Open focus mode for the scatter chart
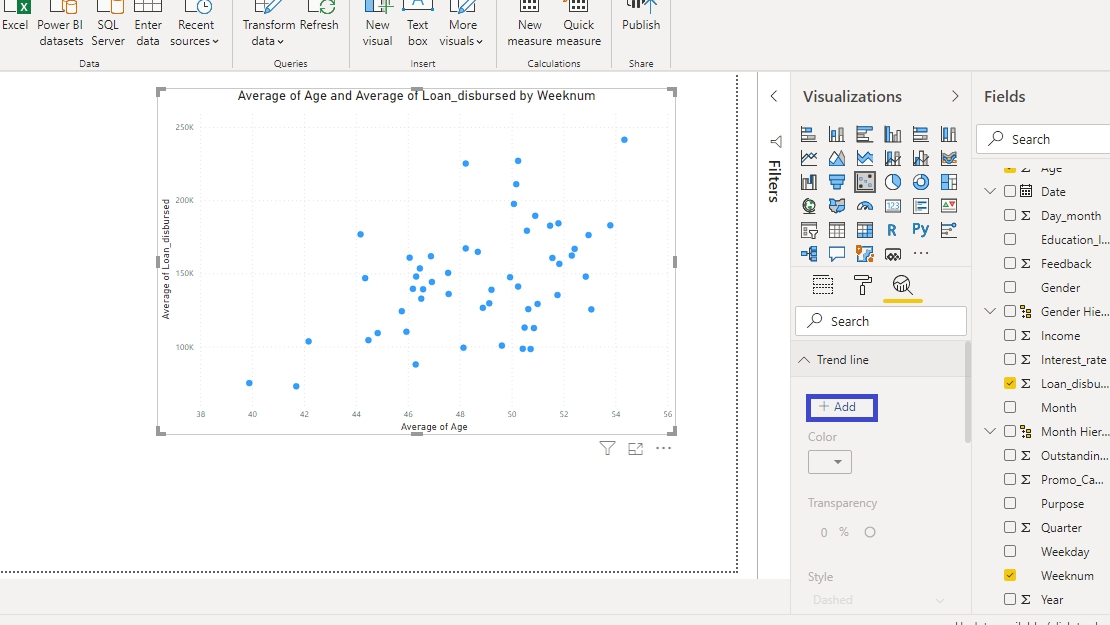 click(635, 449)
